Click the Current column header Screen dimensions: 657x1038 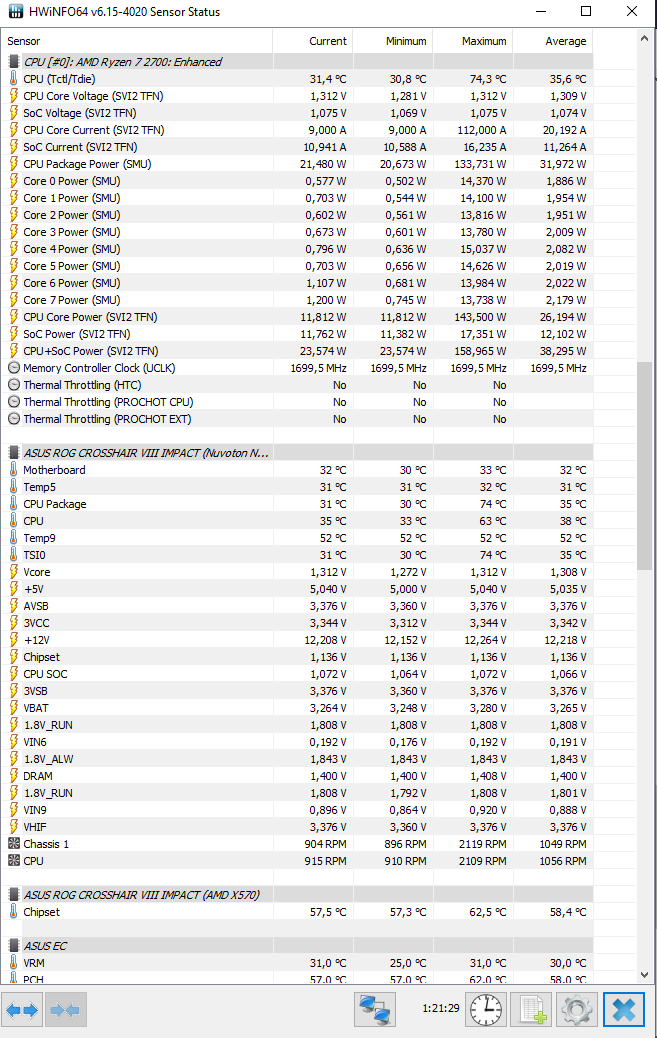click(313, 41)
